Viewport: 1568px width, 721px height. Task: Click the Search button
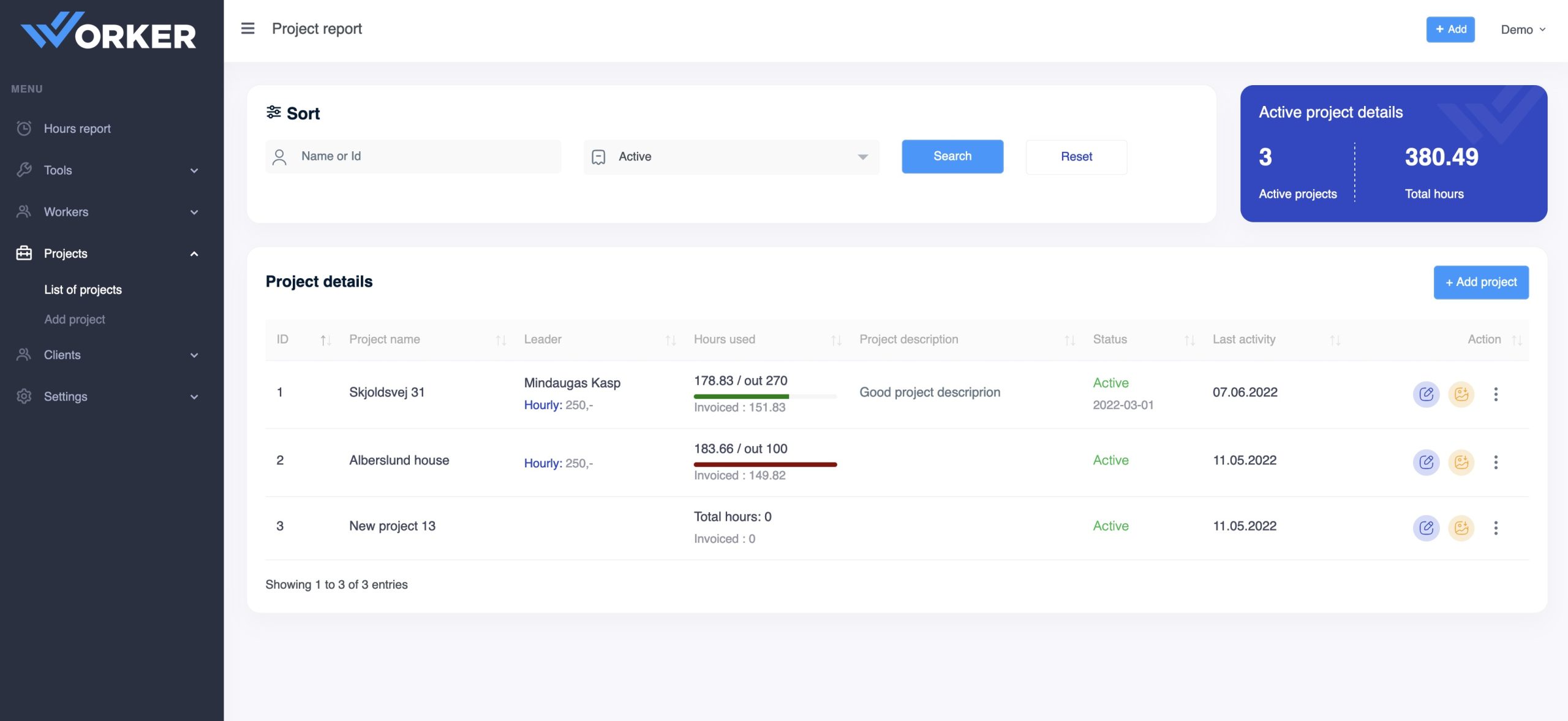(x=952, y=157)
